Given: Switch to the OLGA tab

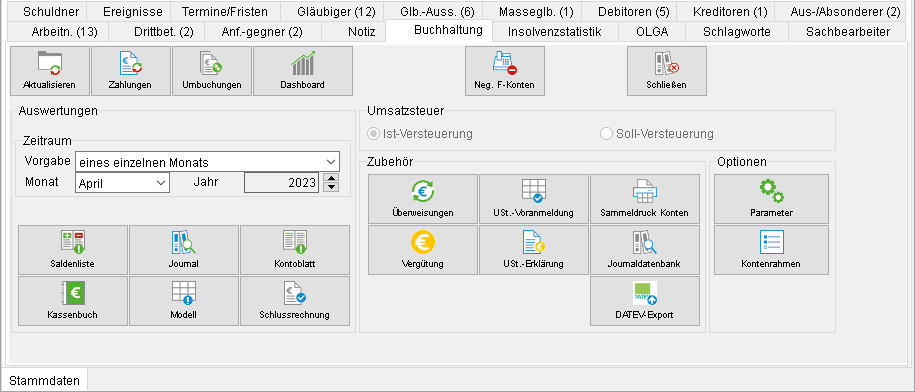Looking at the screenshot, I should pyautogui.click(x=652, y=32).
